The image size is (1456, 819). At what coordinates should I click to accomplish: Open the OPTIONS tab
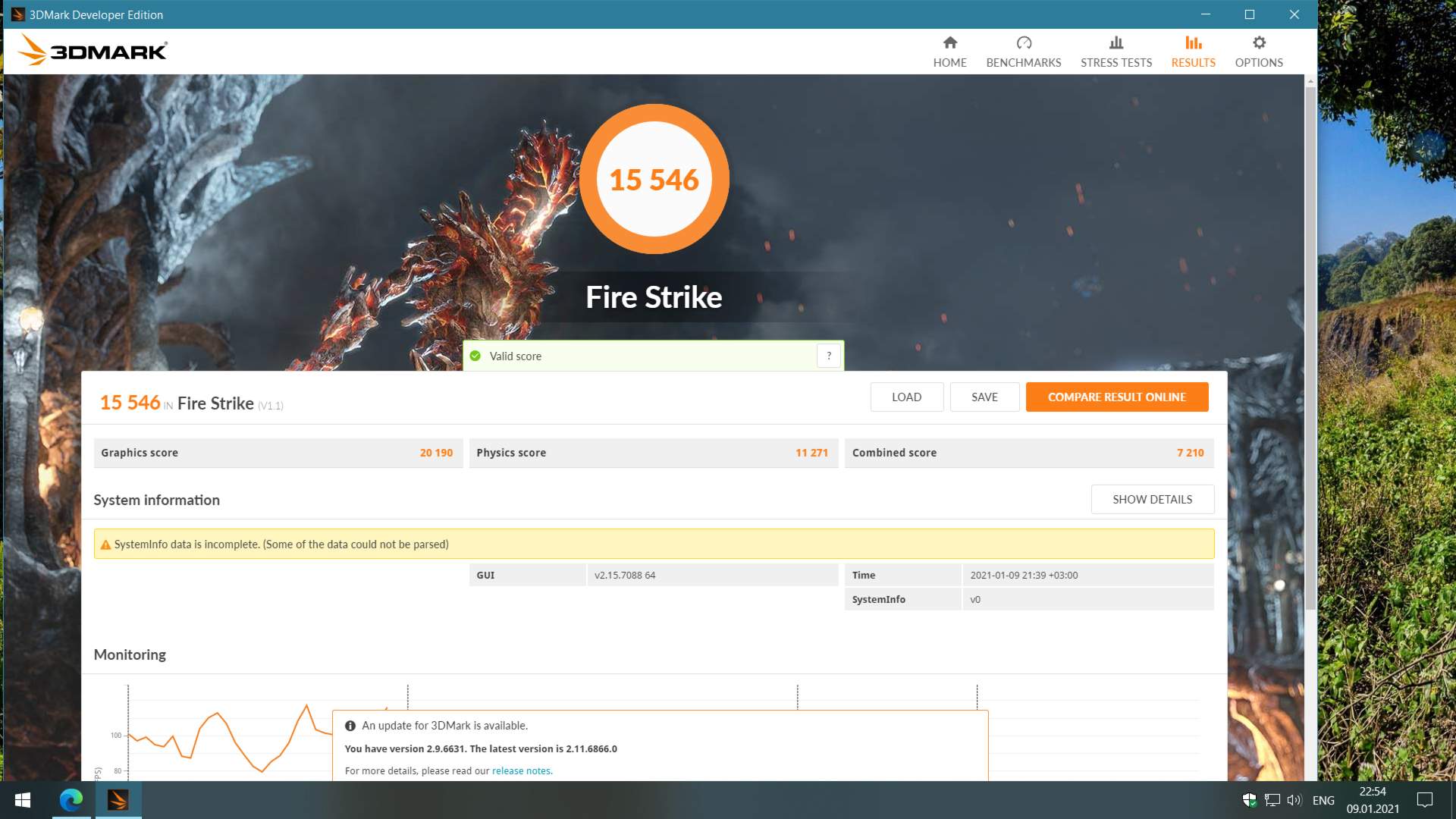[x=1259, y=52]
